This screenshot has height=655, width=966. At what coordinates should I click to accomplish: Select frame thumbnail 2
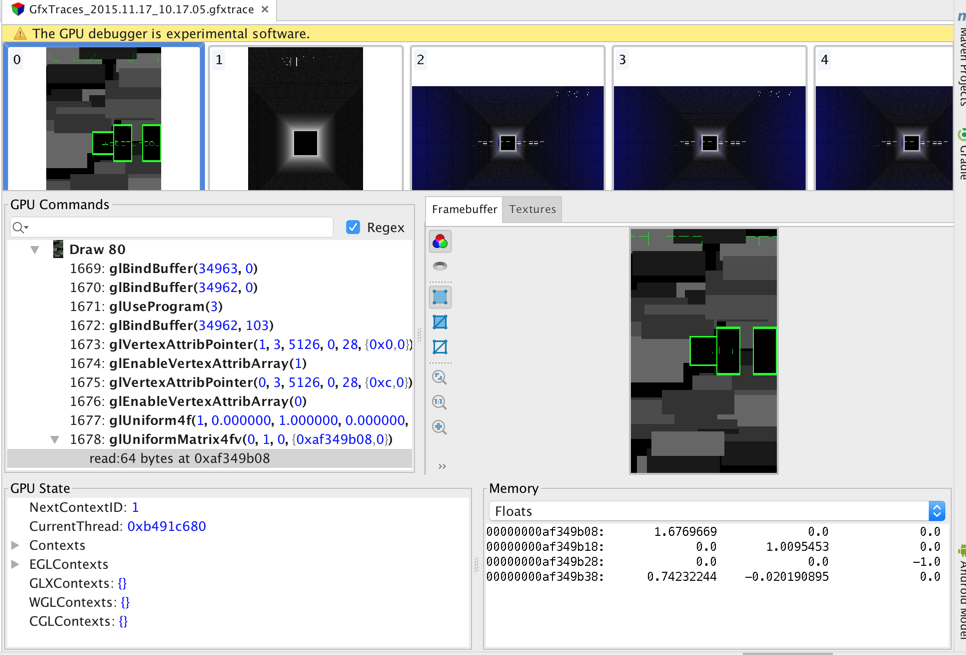507,118
